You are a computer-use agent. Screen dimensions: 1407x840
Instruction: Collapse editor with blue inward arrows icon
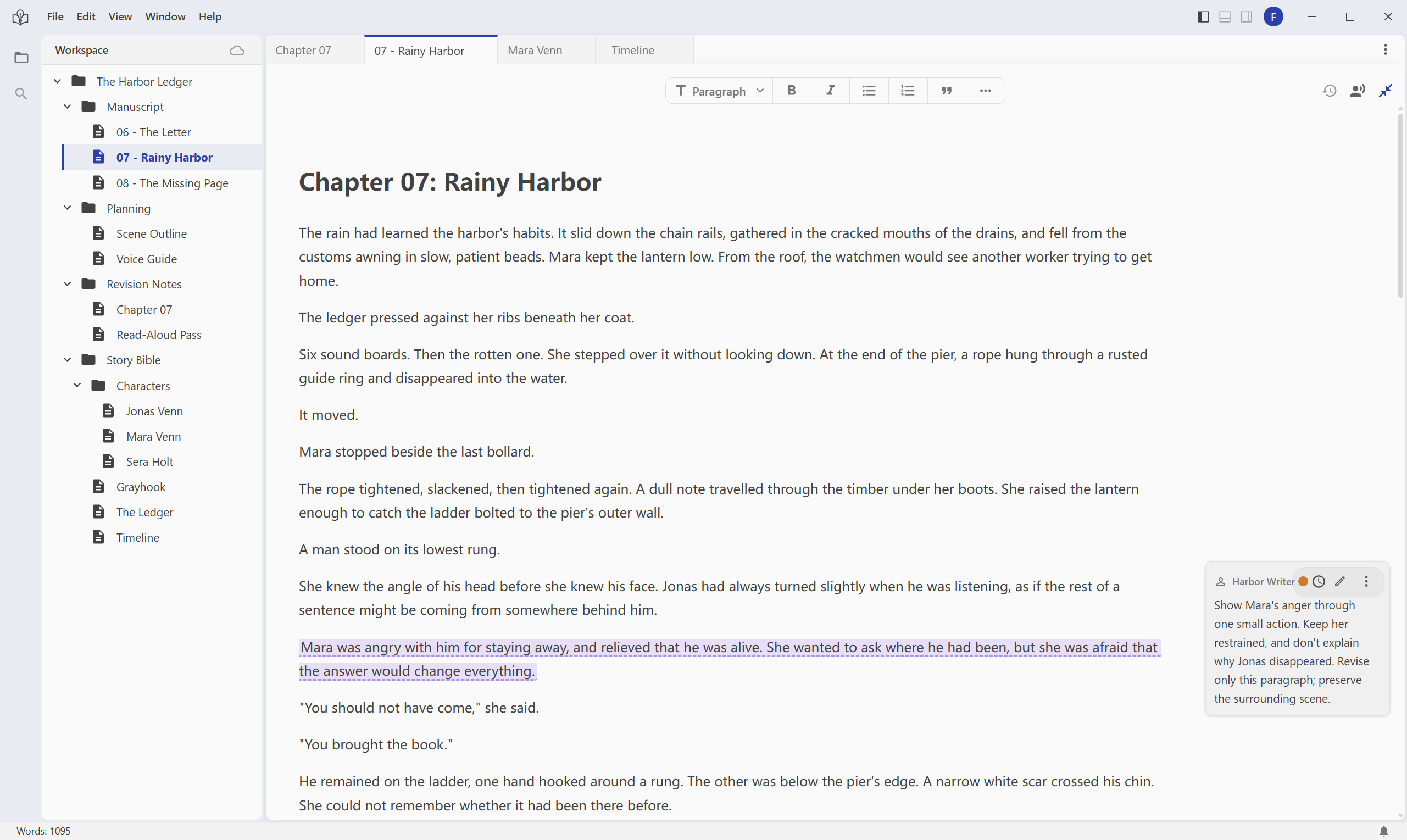(x=1386, y=91)
